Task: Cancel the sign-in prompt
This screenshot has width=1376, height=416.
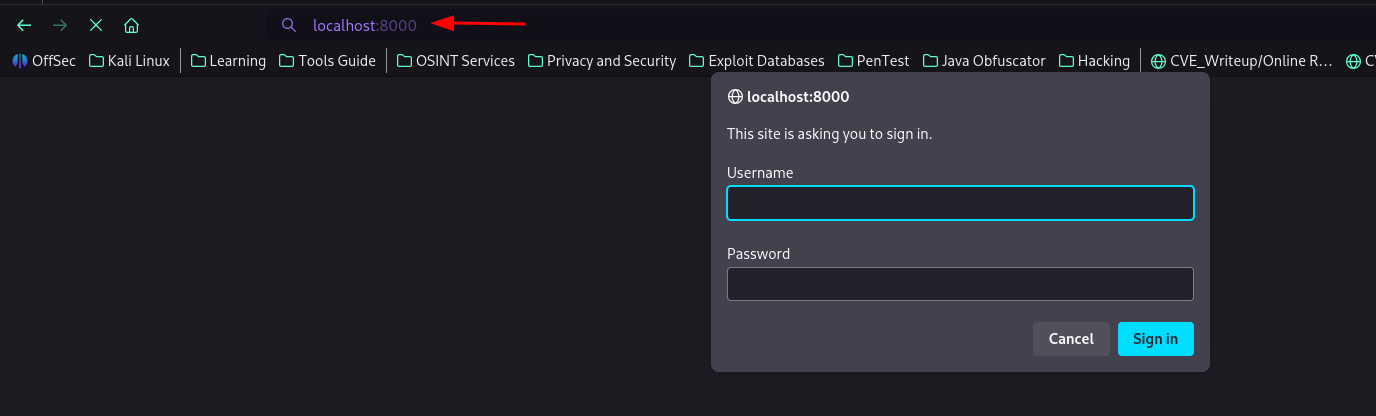Action: (1071, 339)
